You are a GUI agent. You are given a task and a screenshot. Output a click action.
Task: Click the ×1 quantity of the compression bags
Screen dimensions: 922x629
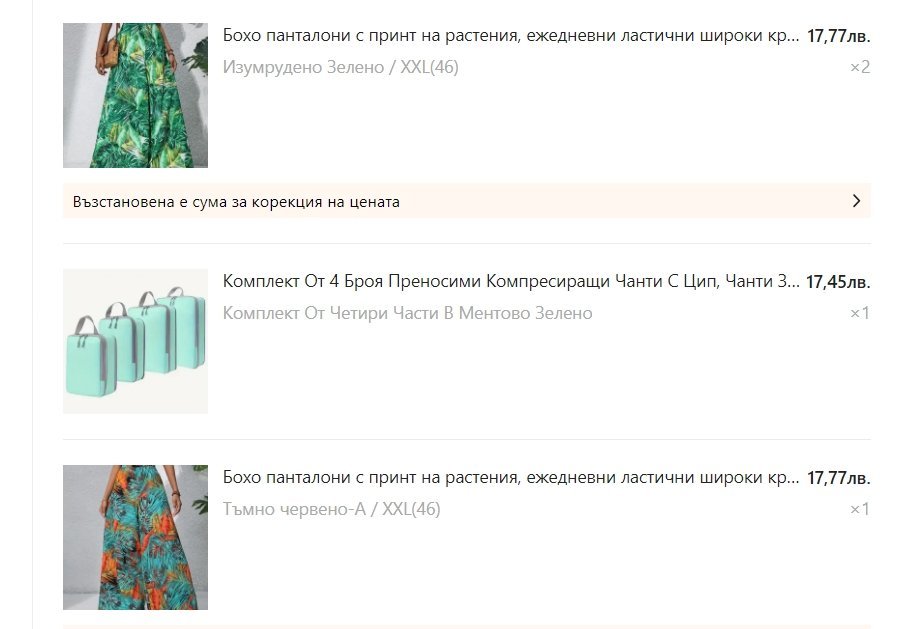[860, 313]
